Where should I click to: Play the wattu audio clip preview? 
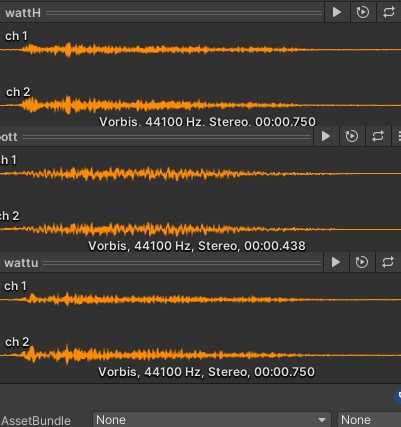pos(336,262)
